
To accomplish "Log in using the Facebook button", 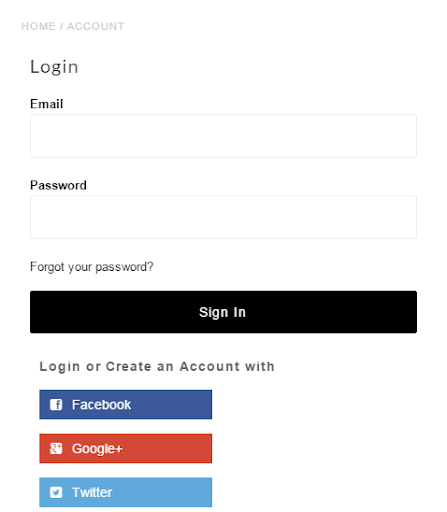I will point(126,405).
